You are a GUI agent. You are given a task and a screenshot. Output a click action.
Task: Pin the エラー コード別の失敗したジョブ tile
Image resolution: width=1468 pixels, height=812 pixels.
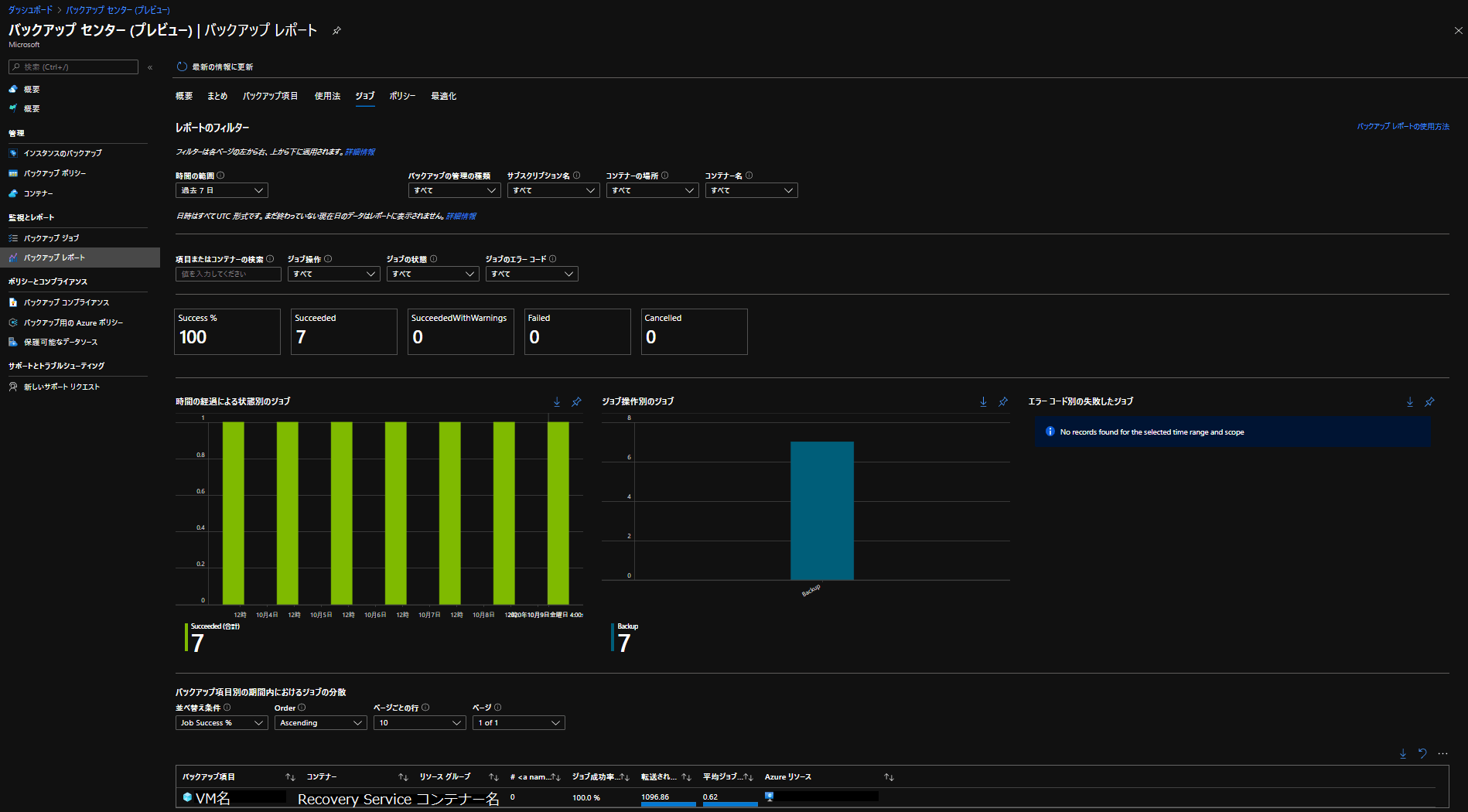click(1429, 401)
